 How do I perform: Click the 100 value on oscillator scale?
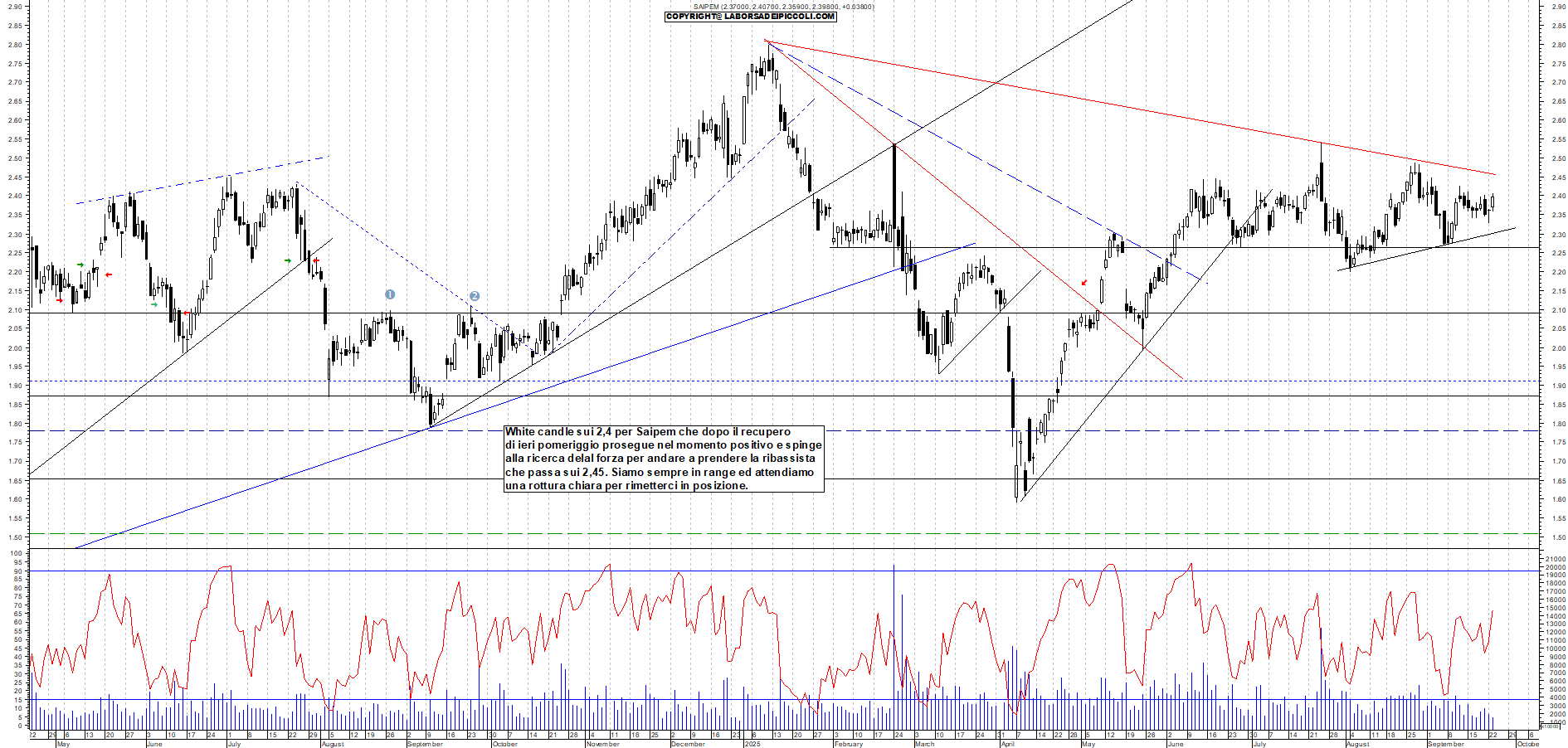tap(17, 554)
